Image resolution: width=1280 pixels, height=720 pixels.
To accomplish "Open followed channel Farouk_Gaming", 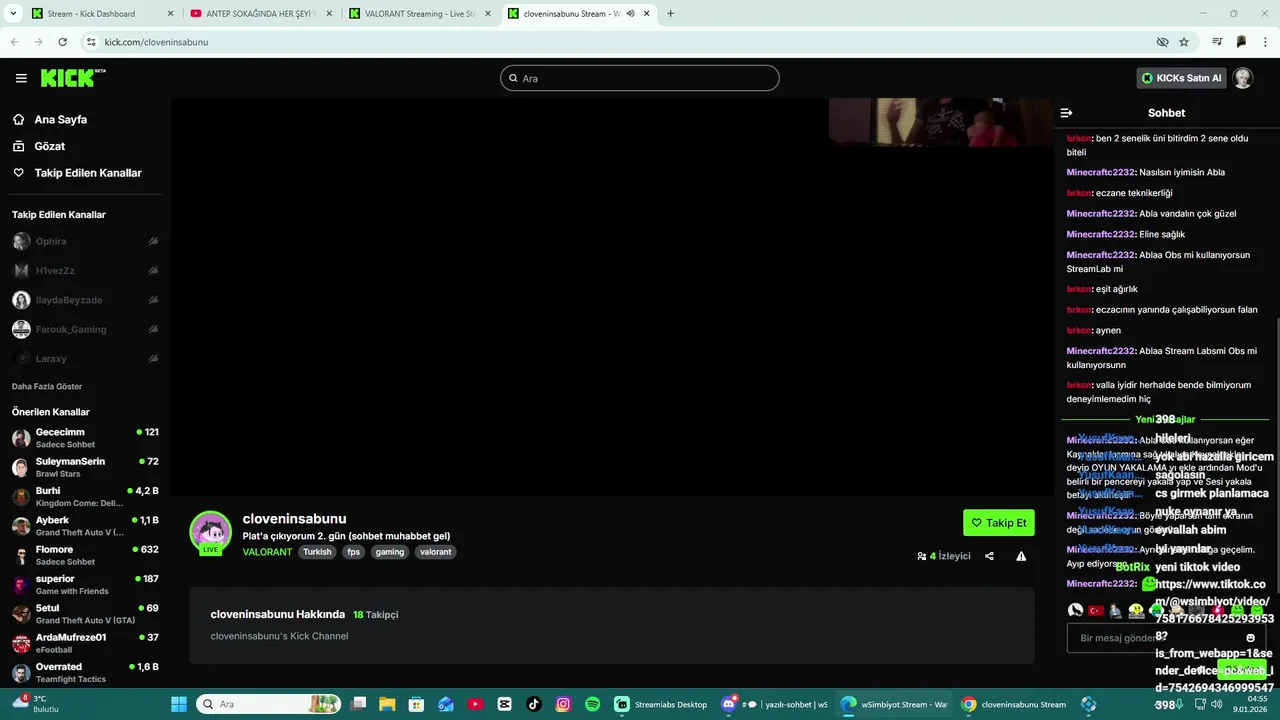I will pos(70,329).
